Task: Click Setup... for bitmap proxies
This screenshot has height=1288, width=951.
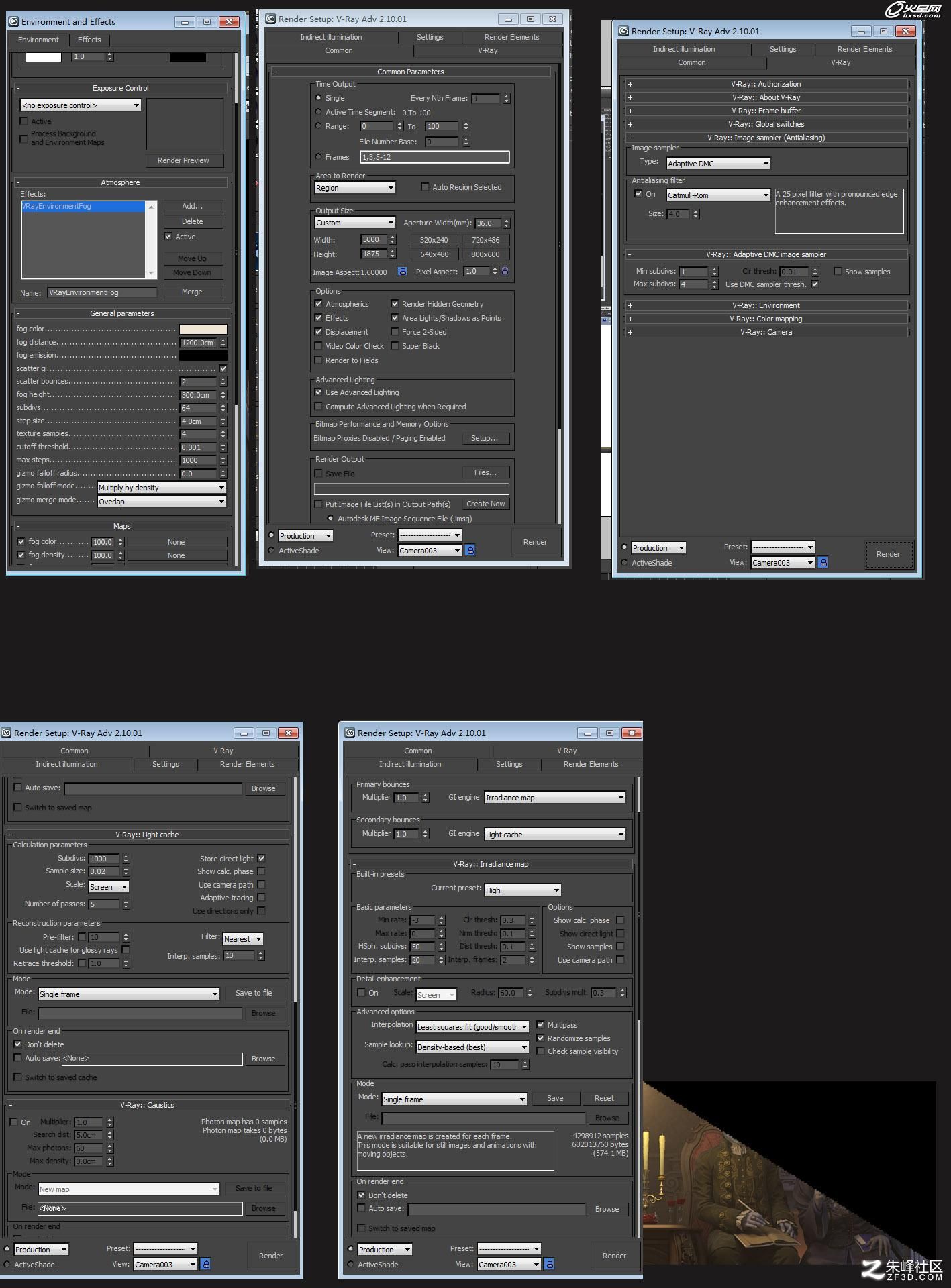Action: [485, 438]
